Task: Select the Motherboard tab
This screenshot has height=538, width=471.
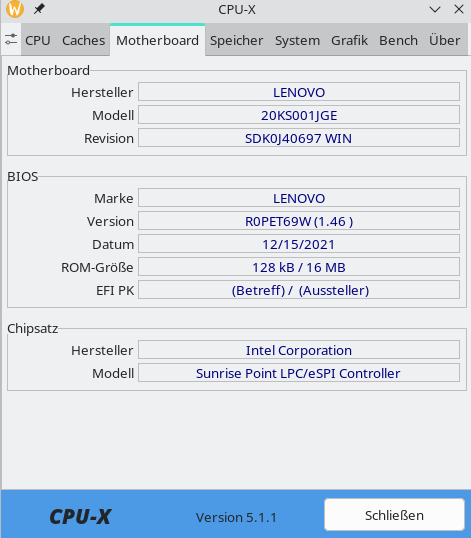Action: point(157,40)
